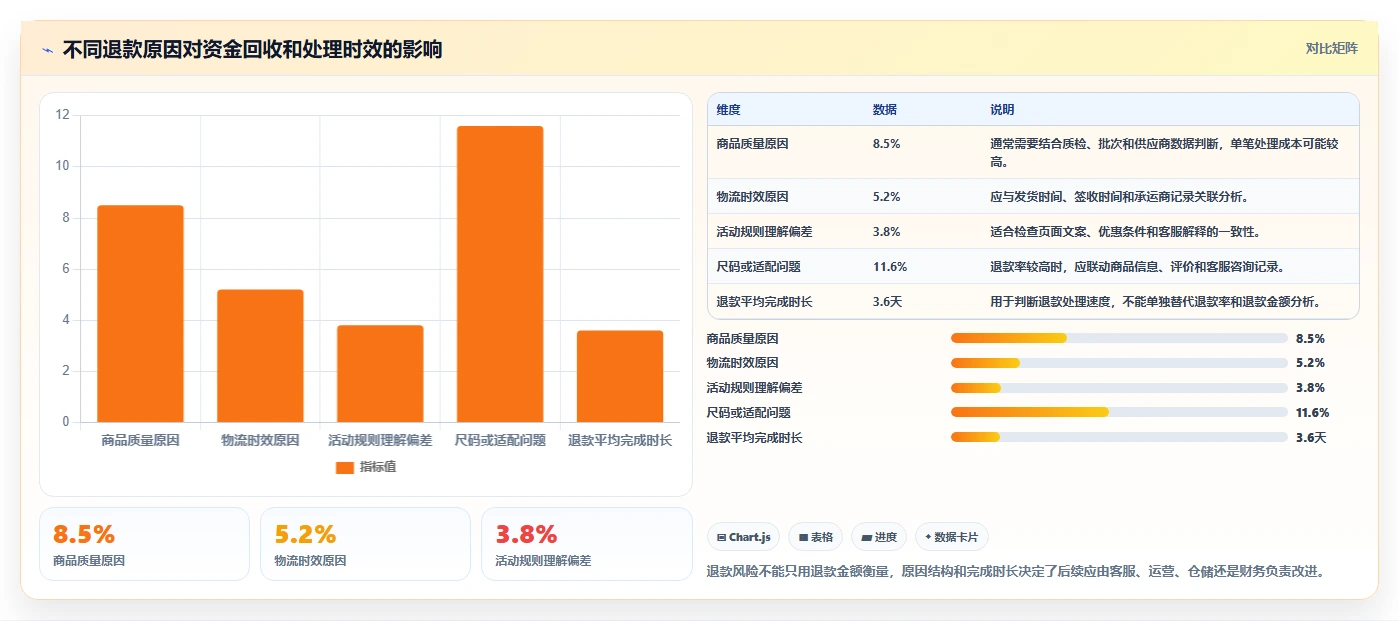Viewport: 1399px width, 621px height.
Task: Click the 退款平均完成时长 progress bar
Action: (x=1119, y=437)
